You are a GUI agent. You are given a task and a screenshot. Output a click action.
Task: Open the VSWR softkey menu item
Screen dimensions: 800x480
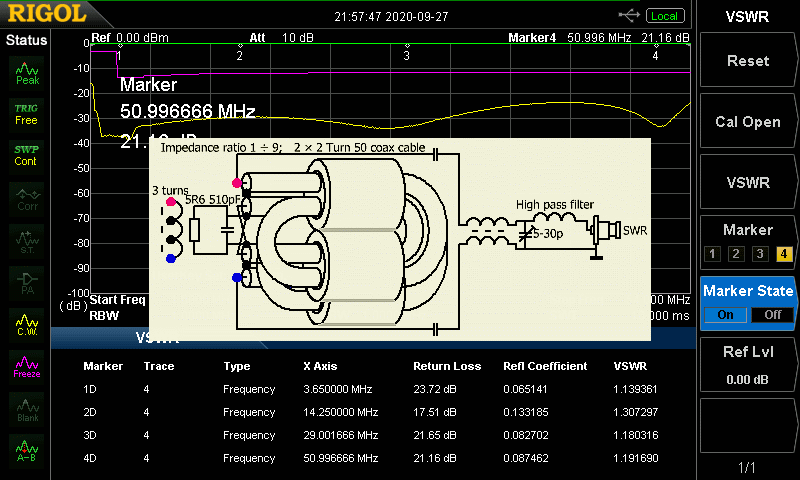(x=748, y=183)
